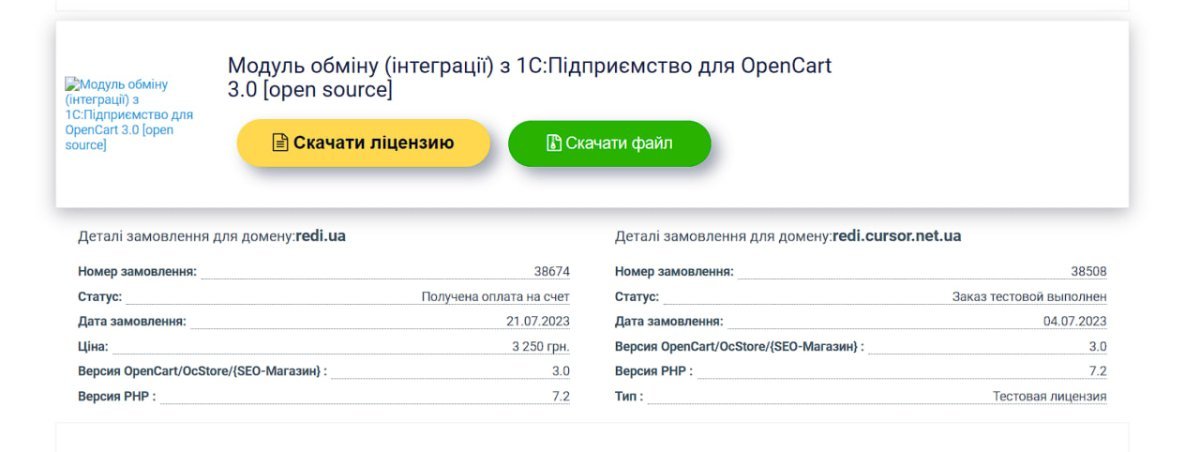Click the order date 04.07.2023
Screen dimensions: 1200x452
click(1075, 321)
